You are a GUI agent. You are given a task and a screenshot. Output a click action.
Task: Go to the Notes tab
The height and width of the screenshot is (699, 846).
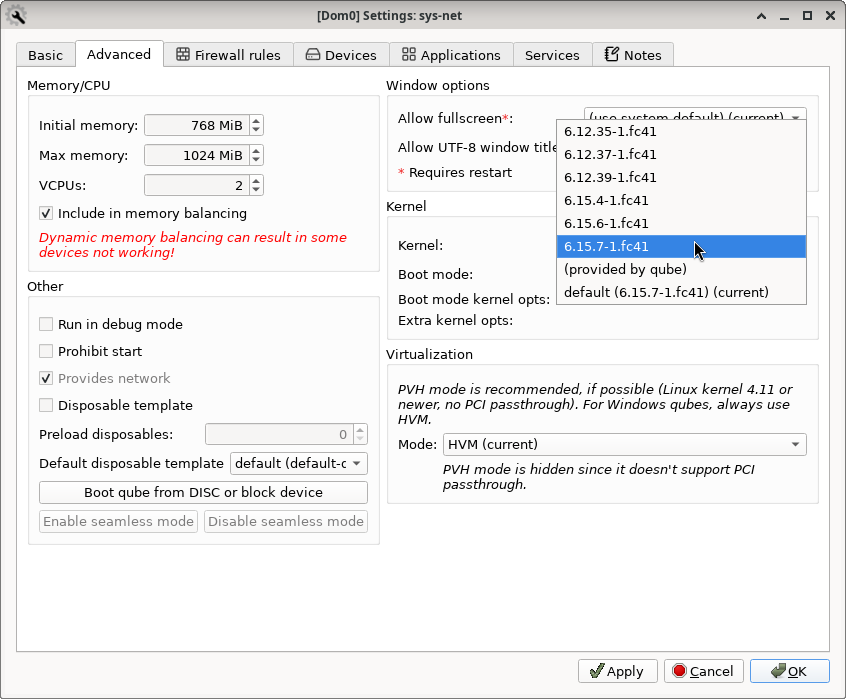[633, 55]
